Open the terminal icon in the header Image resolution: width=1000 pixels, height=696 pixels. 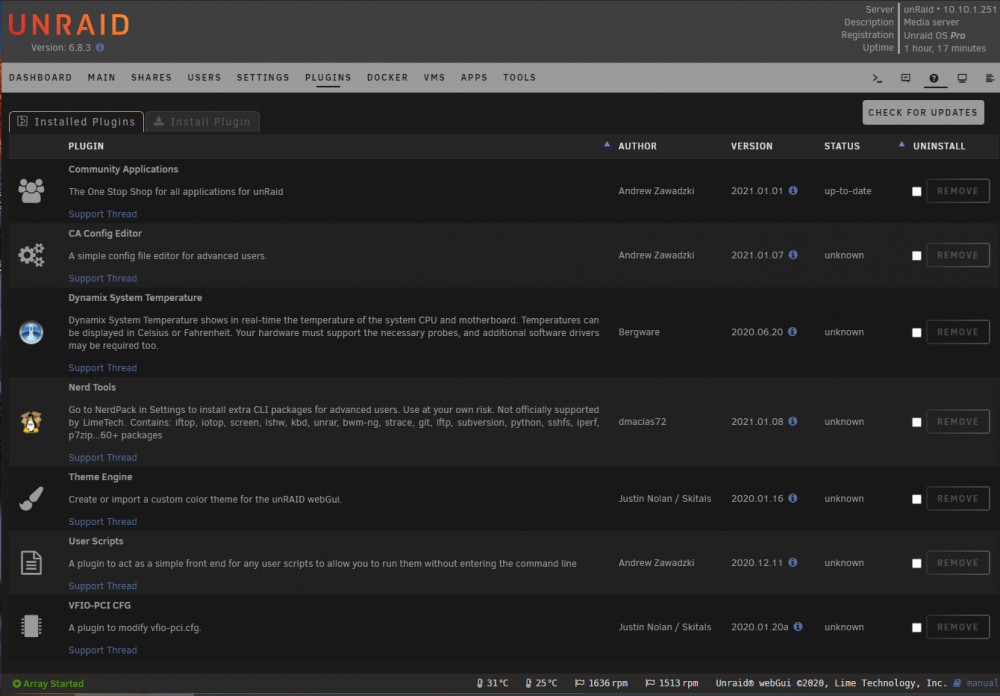click(x=877, y=78)
